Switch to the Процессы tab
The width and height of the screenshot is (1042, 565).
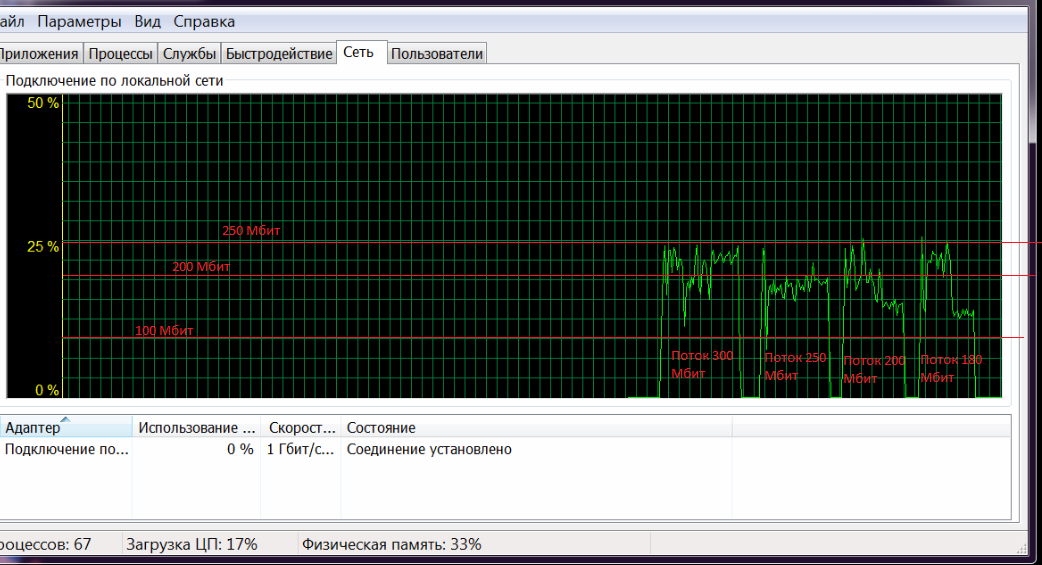click(120, 54)
